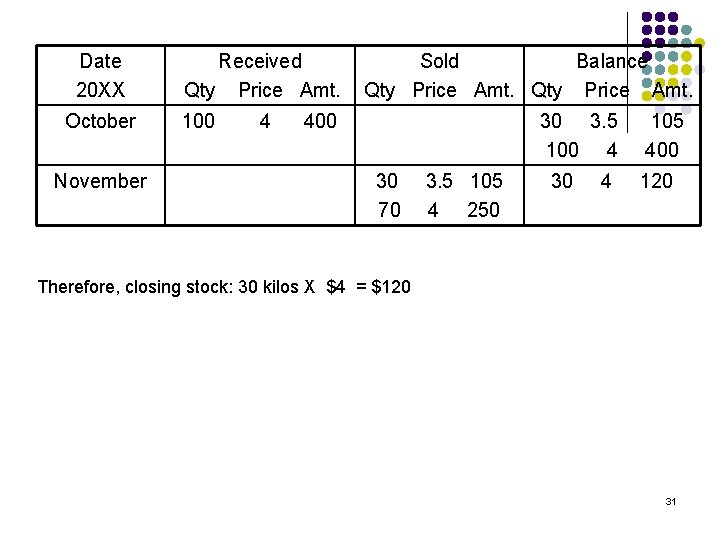Click the closing stock summary sentence

click(223, 287)
